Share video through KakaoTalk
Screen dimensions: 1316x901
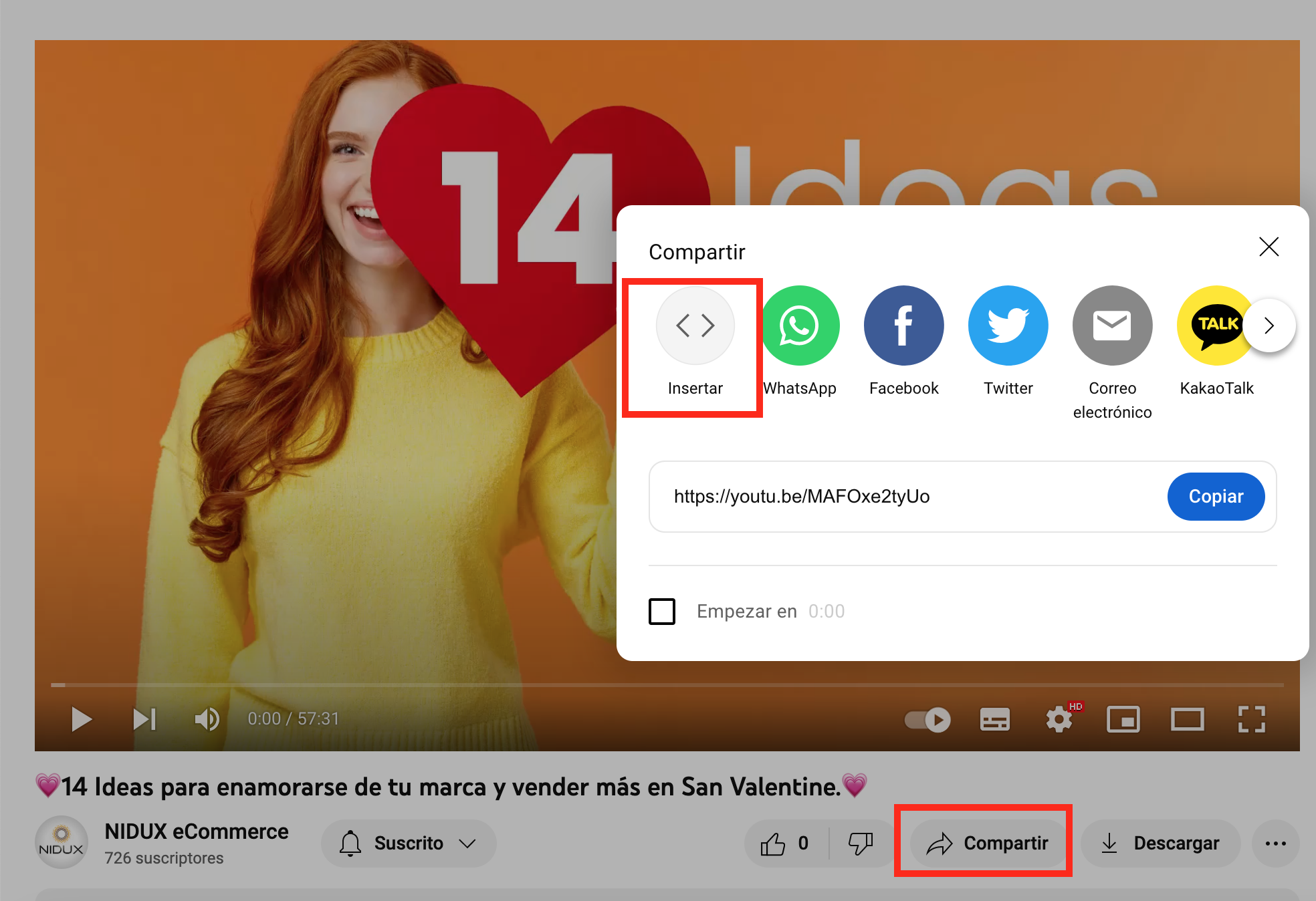pos(1212,326)
